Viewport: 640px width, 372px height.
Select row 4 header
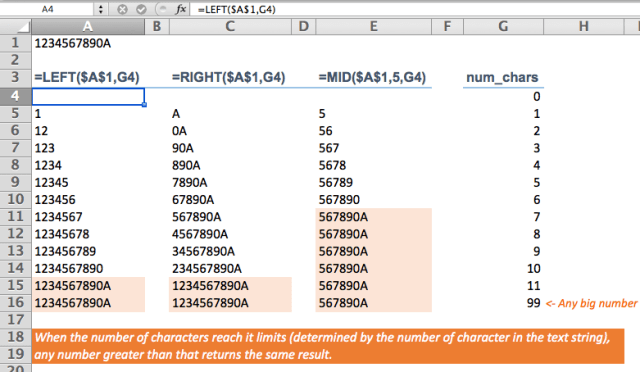(x=16, y=96)
